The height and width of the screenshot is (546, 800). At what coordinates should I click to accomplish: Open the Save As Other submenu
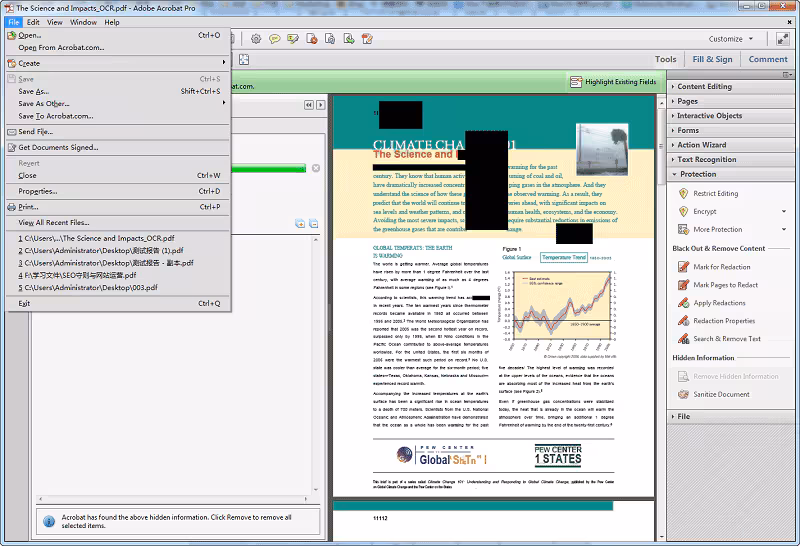[x=117, y=104]
